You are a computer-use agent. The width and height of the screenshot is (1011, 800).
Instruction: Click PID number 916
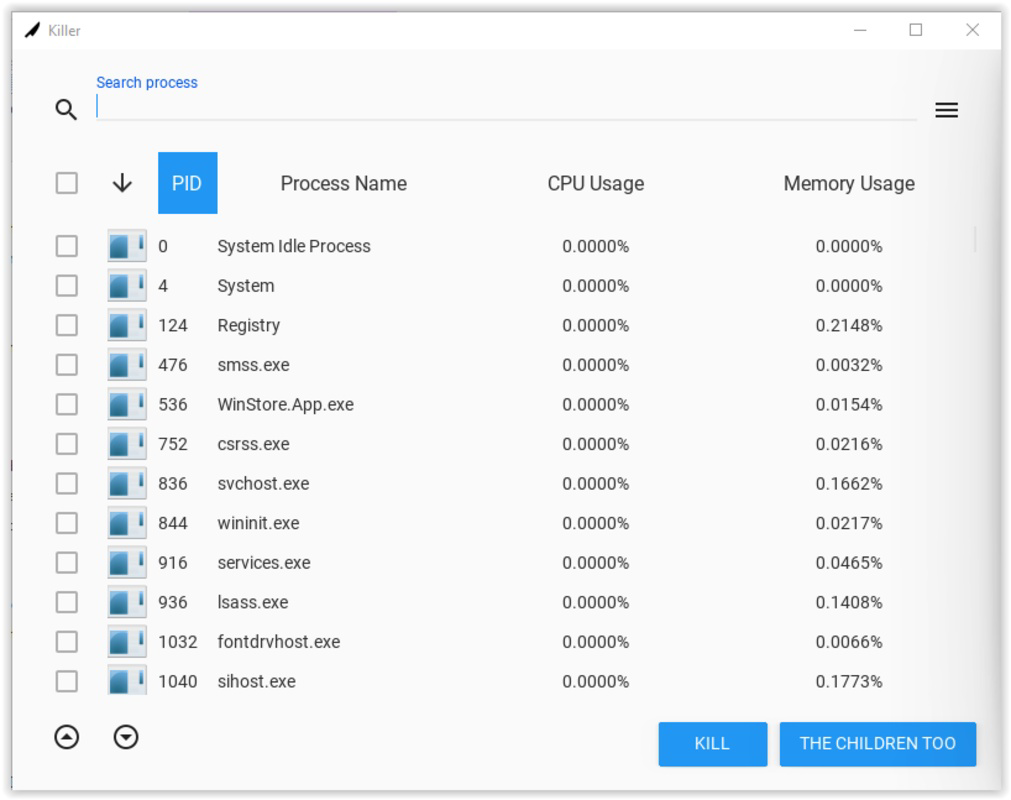[x=173, y=563]
